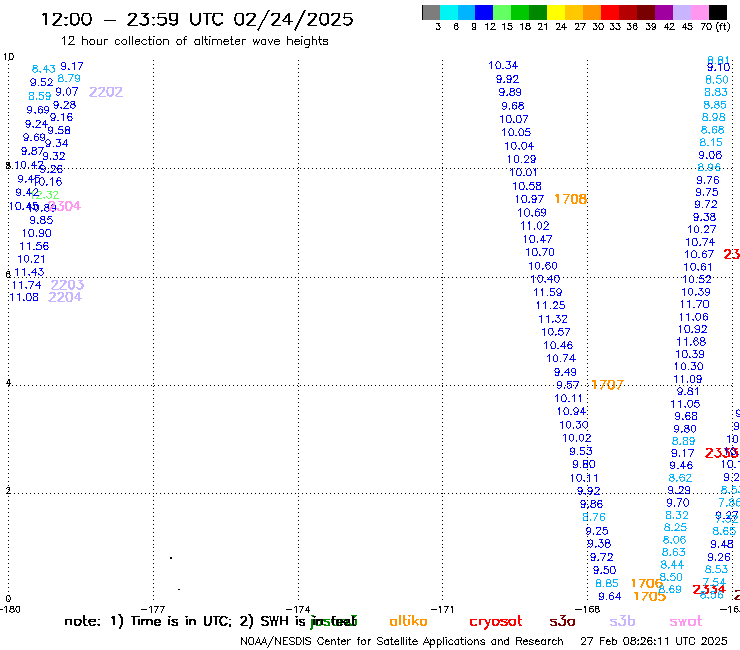
Task: Click the wave height value '11.74'
Action: click(x=26, y=285)
